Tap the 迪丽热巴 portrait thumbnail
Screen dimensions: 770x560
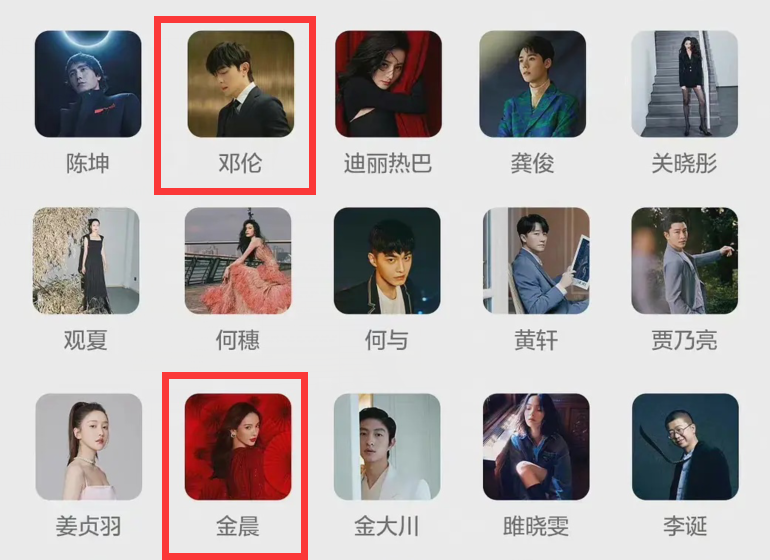click(388, 84)
